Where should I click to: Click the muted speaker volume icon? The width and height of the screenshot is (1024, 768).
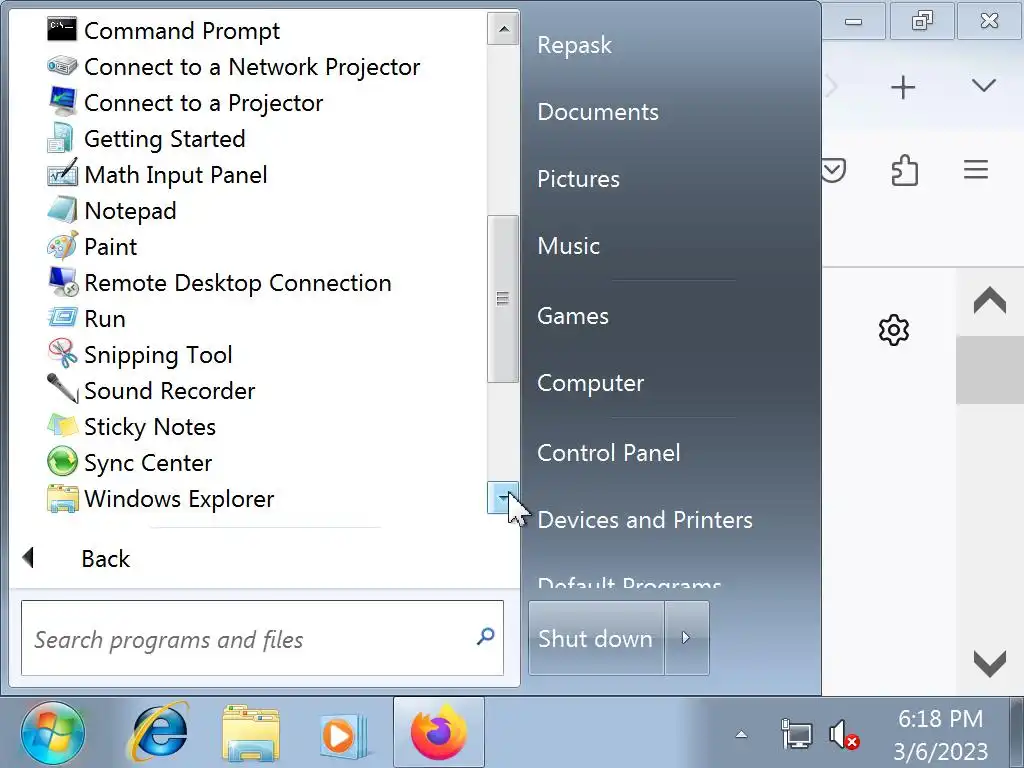click(x=844, y=735)
